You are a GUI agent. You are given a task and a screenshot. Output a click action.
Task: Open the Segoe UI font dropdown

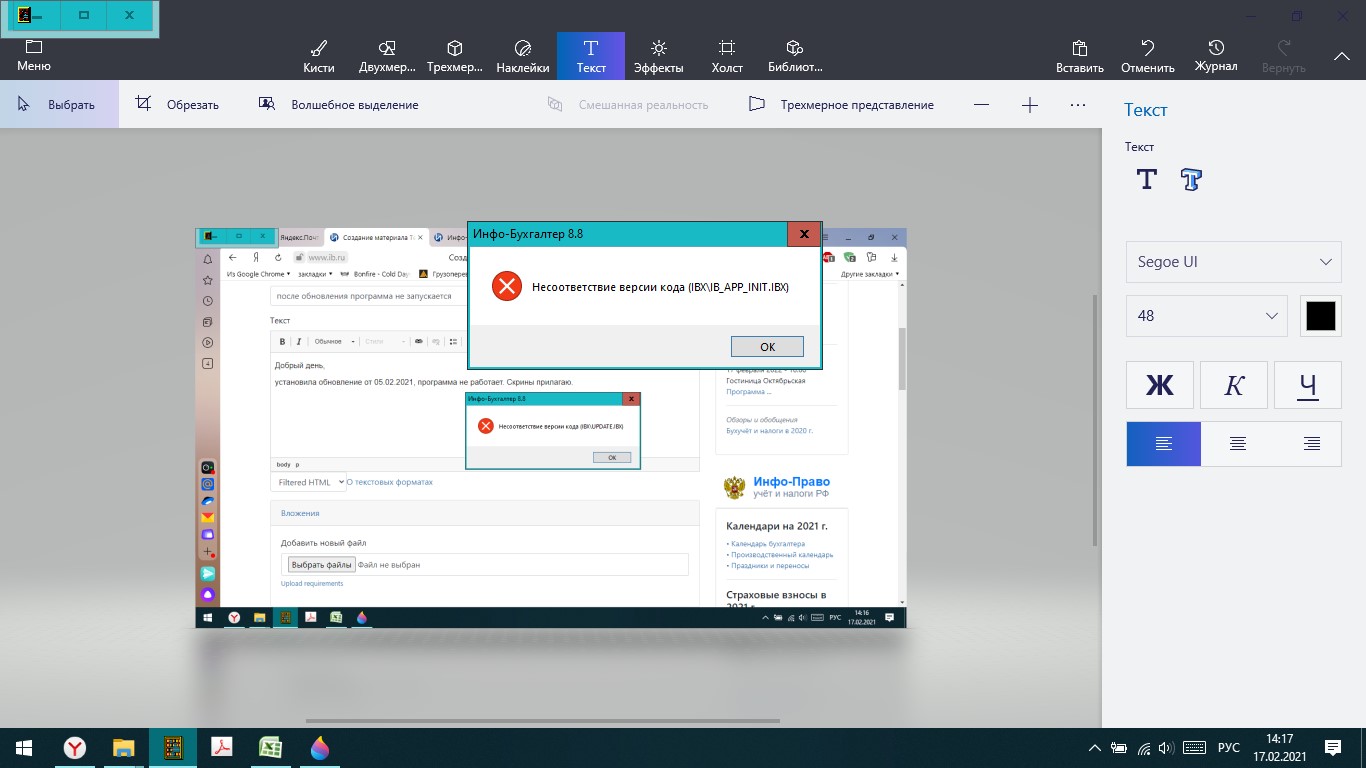pyautogui.click(x=1234, y=262)
